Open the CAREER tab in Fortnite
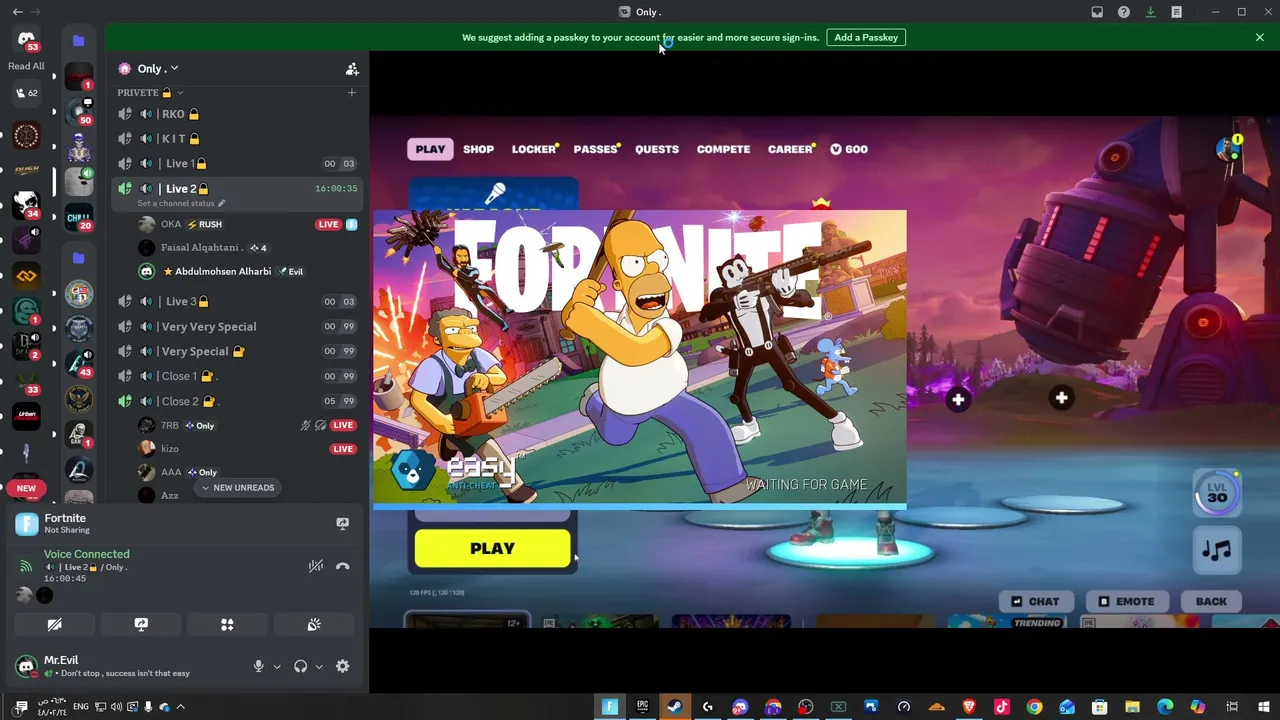This screenshot has height=720, width=1280. click(790, 149)
